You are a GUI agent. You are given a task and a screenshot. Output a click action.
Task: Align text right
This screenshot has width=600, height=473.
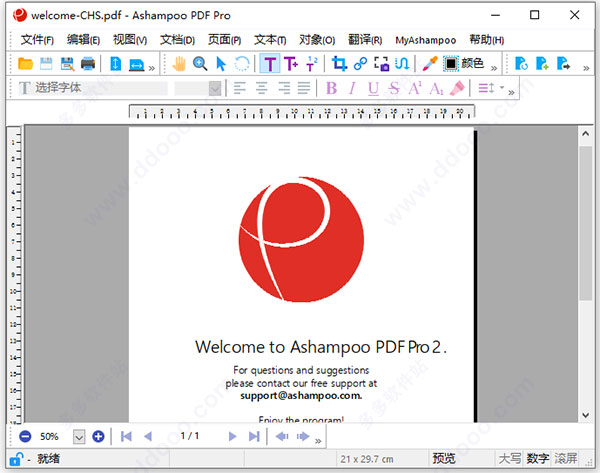click(x=284, y=88)
